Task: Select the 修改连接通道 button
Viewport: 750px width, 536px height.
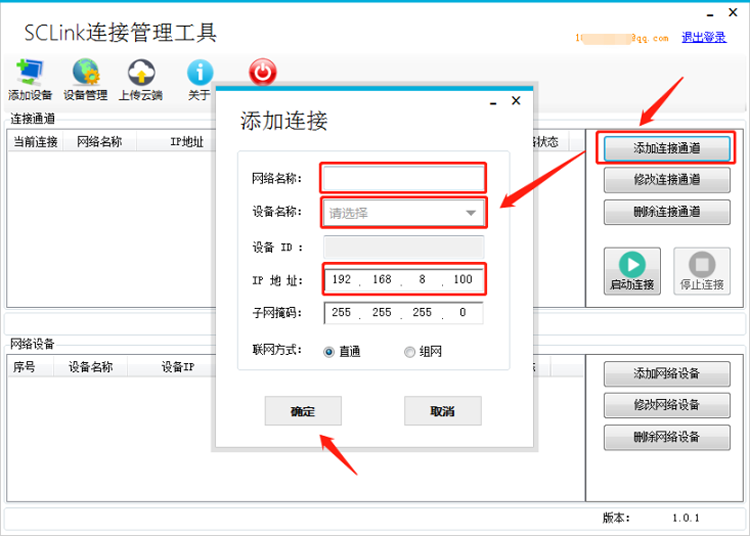Action: coord(667,180)
